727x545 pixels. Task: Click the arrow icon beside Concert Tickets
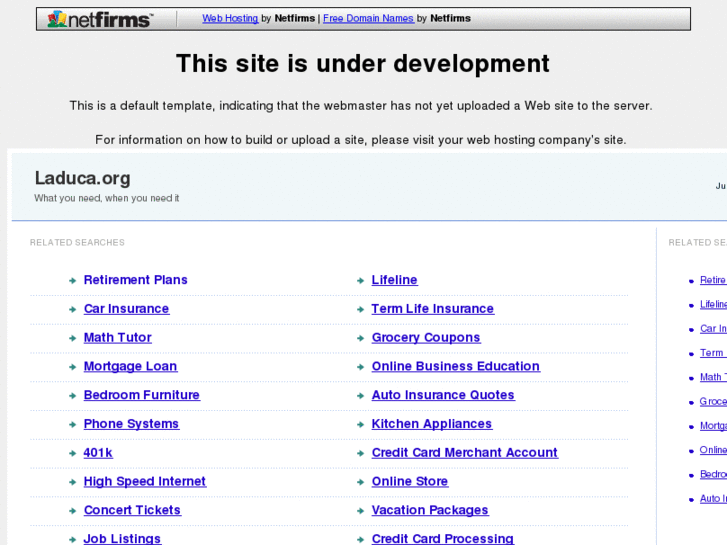[x=72, y=511]
